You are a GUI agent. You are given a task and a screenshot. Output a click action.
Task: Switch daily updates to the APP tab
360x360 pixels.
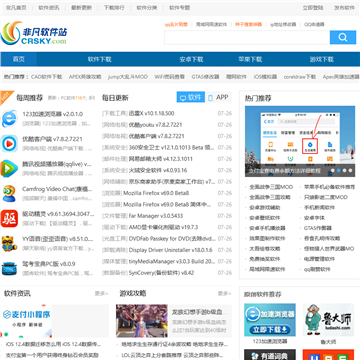click(219, 97)
